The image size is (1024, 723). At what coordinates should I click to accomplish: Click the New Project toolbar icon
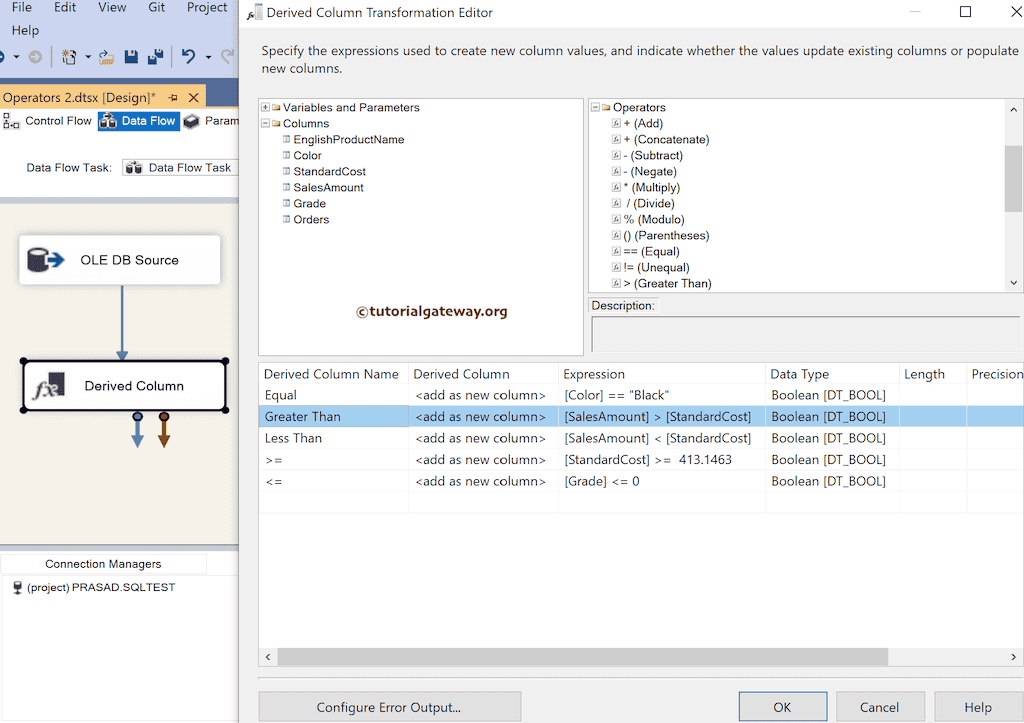pyautogui.click(x=69, y=57)
